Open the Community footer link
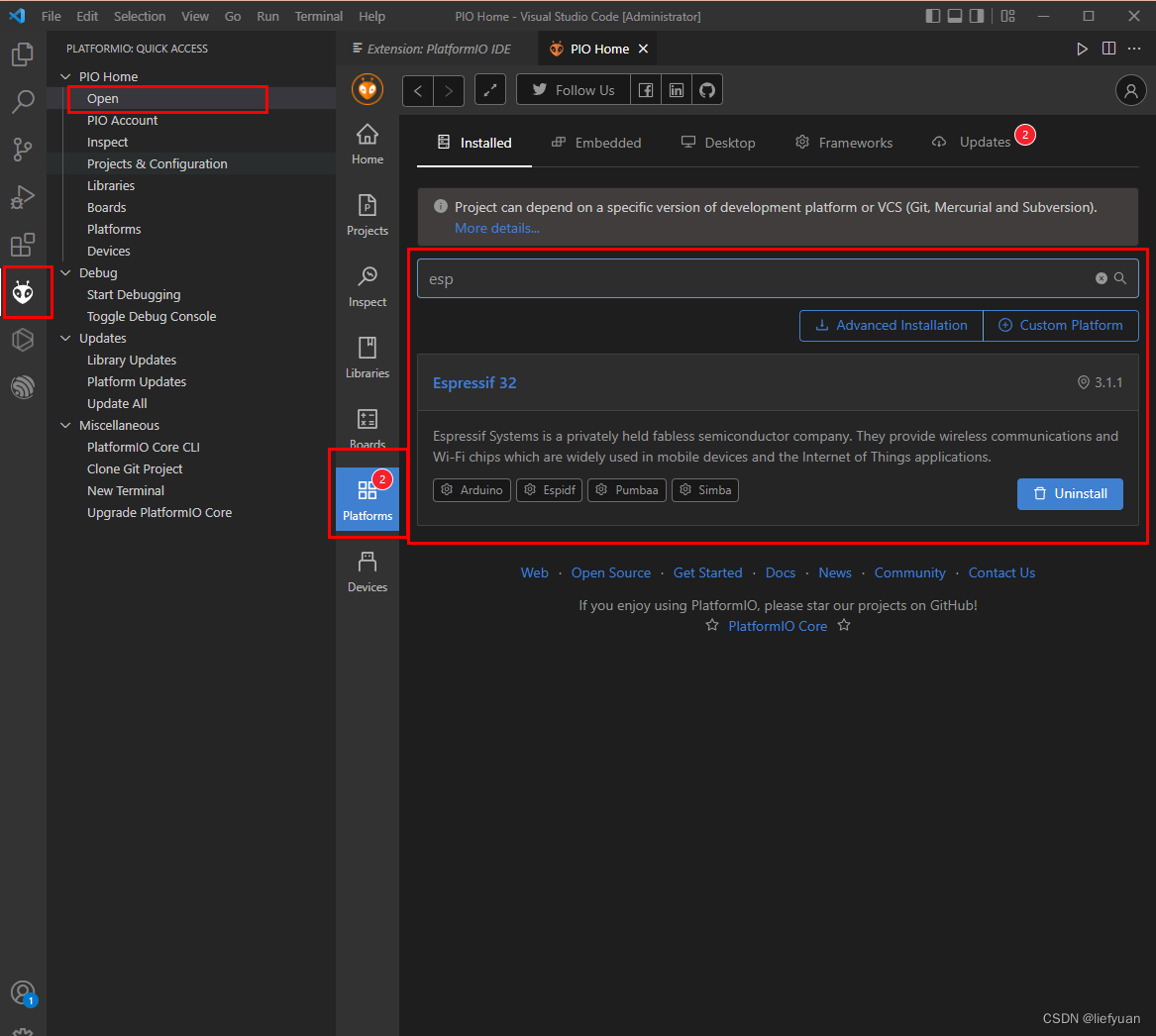Screen dimensions: 1156x1036 click(909, 572)
